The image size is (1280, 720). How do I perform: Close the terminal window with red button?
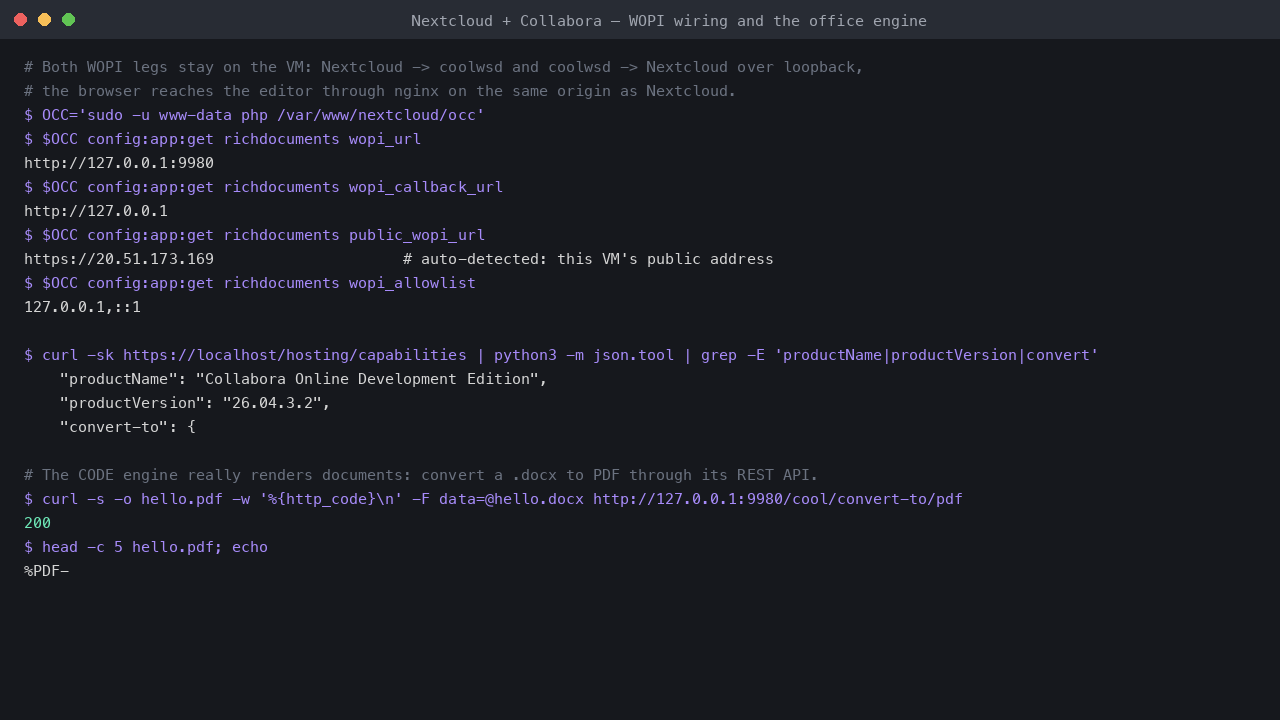(20, 20)
